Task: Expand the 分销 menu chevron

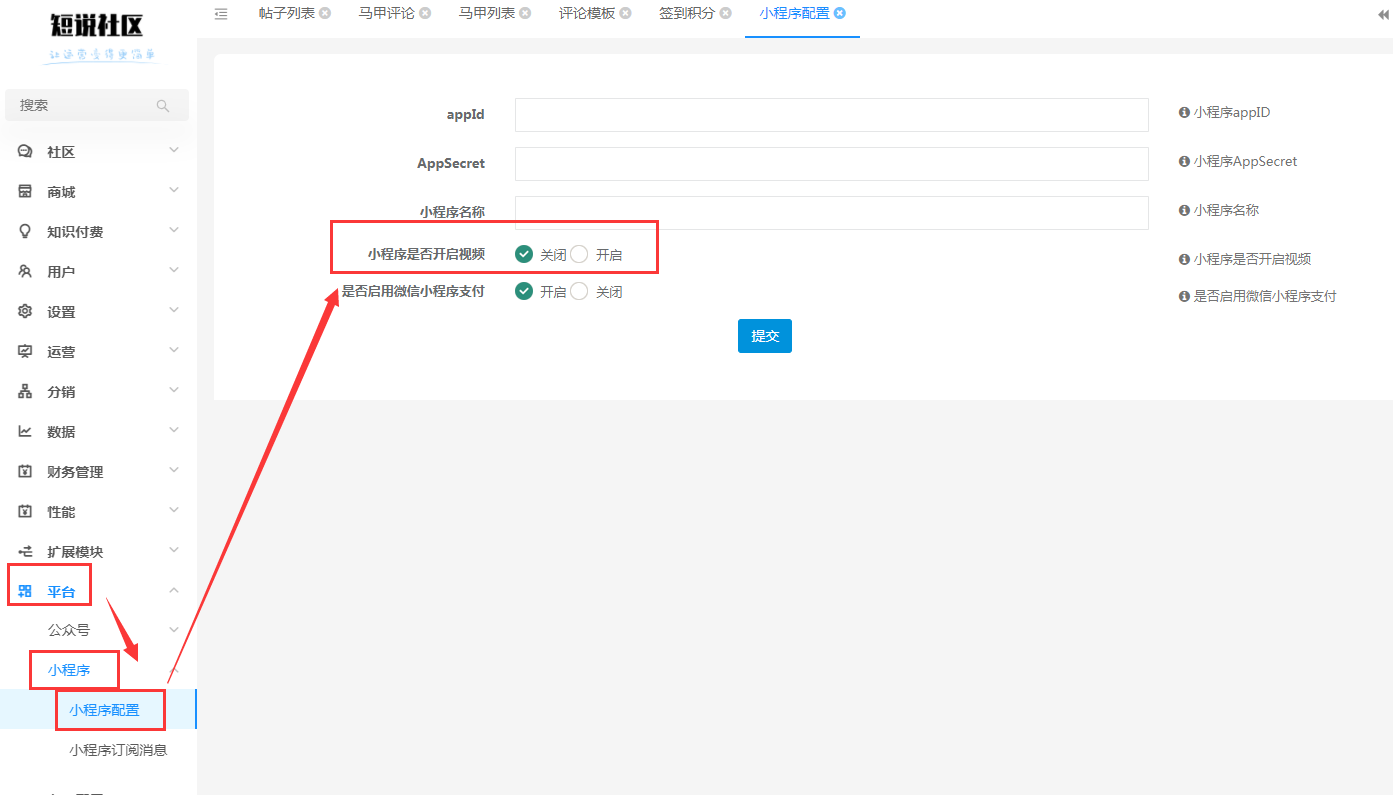Action: 174,390
